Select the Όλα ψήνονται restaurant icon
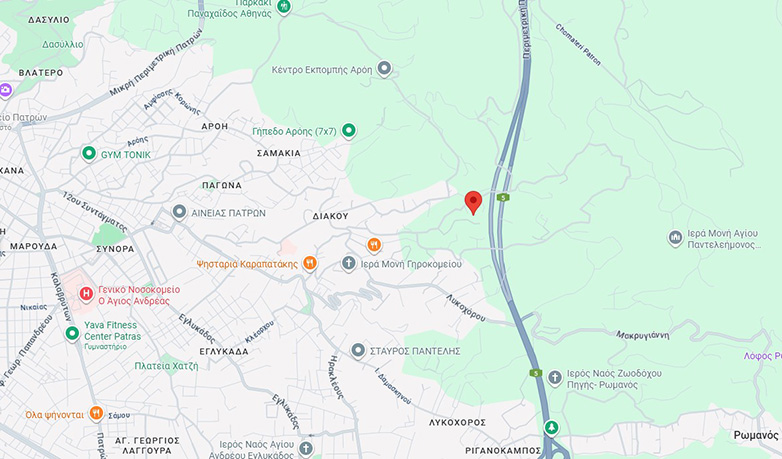Viewport: 782px width, 459px height. 96,413
